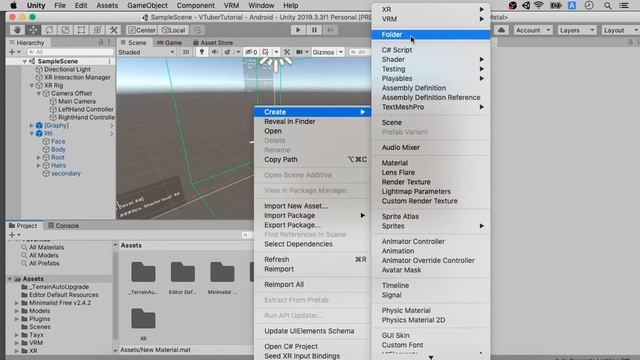Start Play mode

click(x=298, y=30)
